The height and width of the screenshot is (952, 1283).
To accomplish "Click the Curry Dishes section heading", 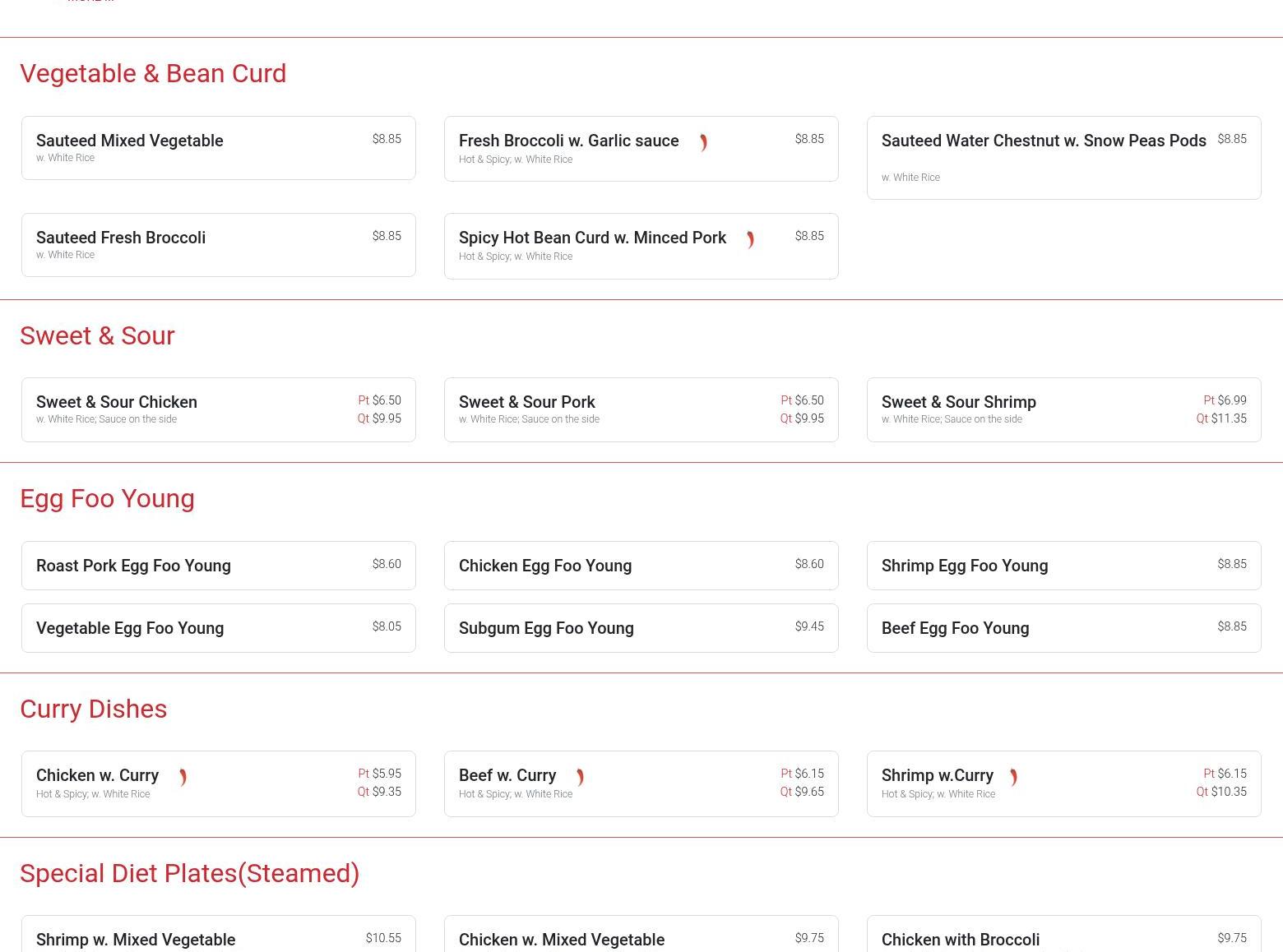I will point(94,709).
